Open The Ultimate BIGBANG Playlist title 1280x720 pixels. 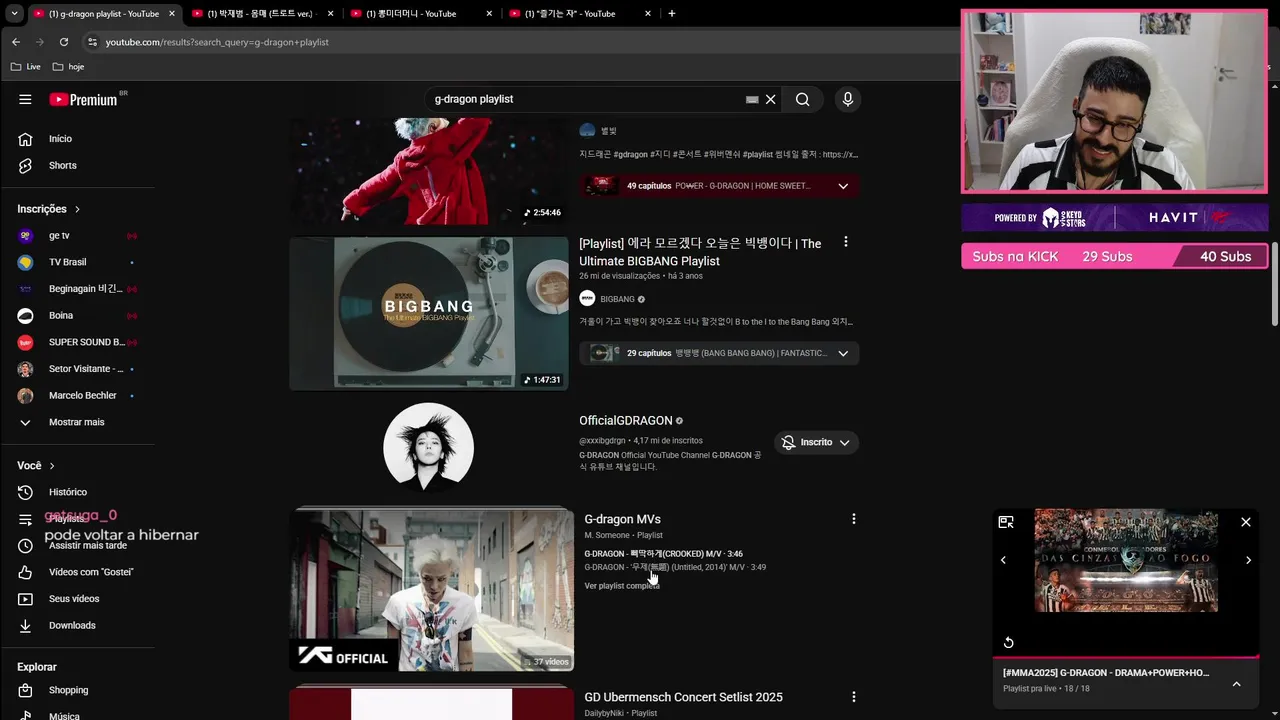click(x=700, y=252)
